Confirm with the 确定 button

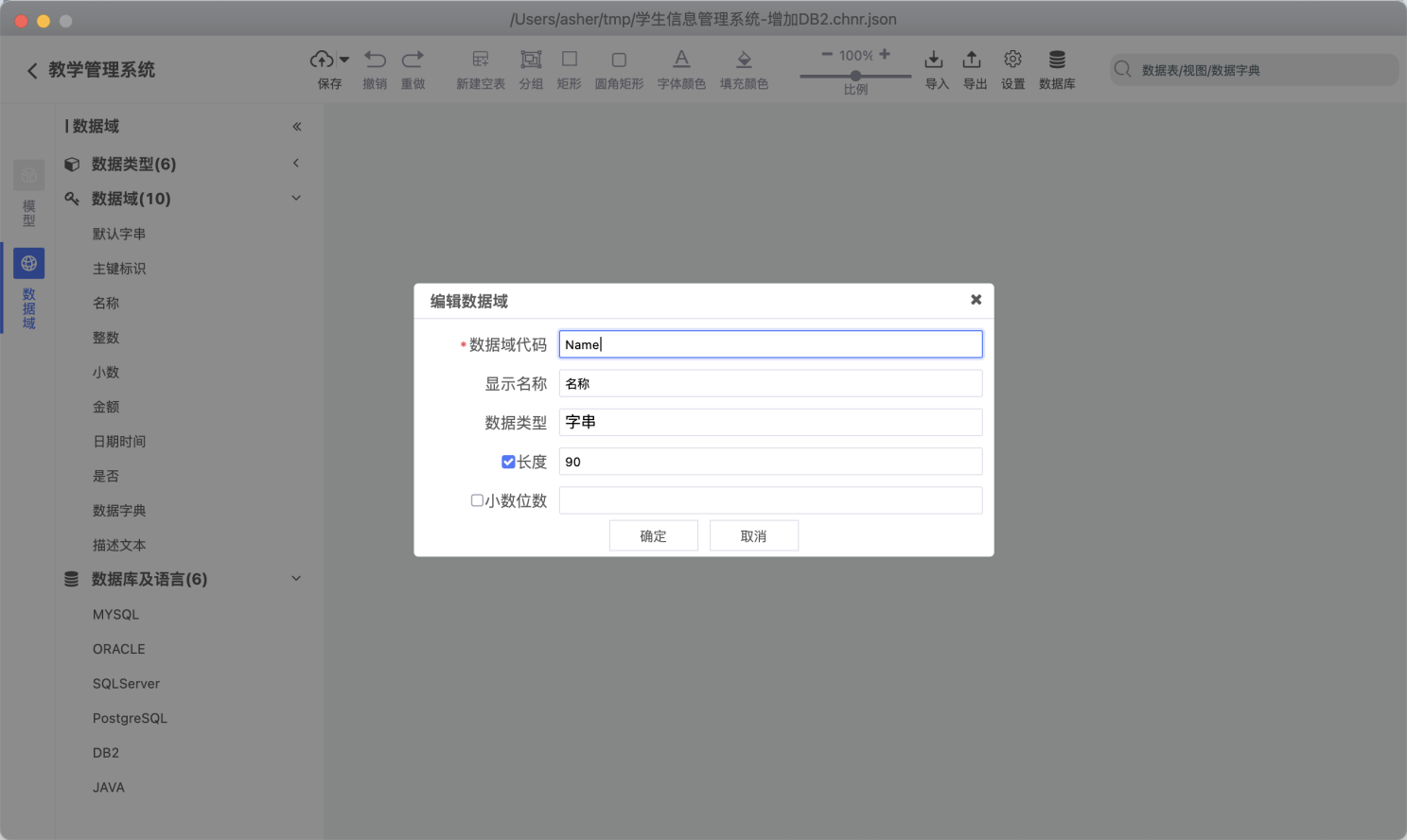(x=653, y=535)
